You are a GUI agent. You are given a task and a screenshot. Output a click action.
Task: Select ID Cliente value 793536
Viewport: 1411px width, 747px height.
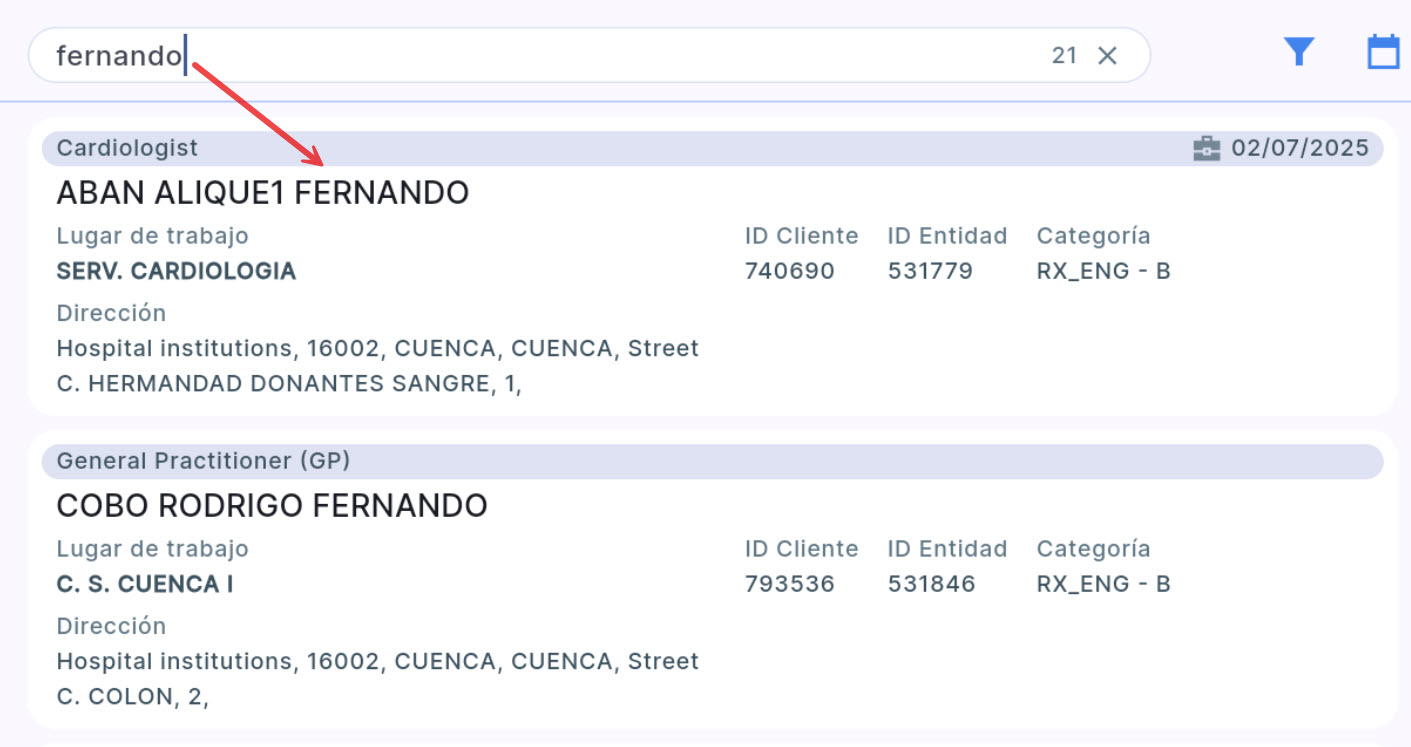[x=789, y=584]
